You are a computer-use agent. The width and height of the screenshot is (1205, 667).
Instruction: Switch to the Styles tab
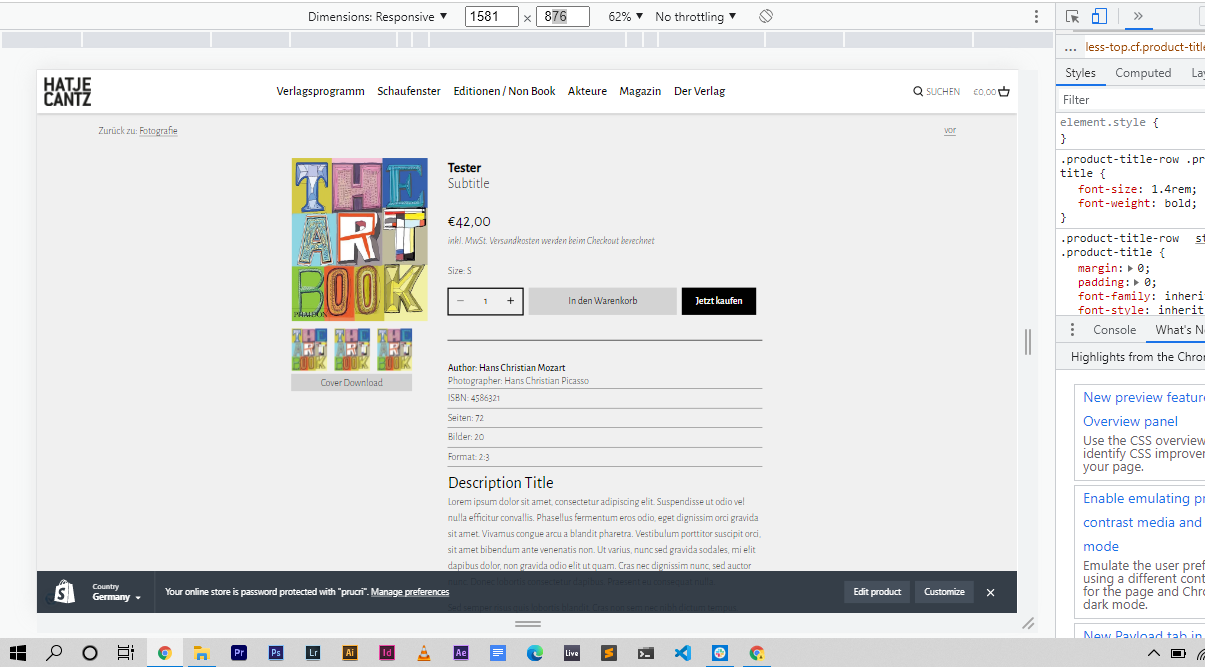click(x=1080, y=73)
